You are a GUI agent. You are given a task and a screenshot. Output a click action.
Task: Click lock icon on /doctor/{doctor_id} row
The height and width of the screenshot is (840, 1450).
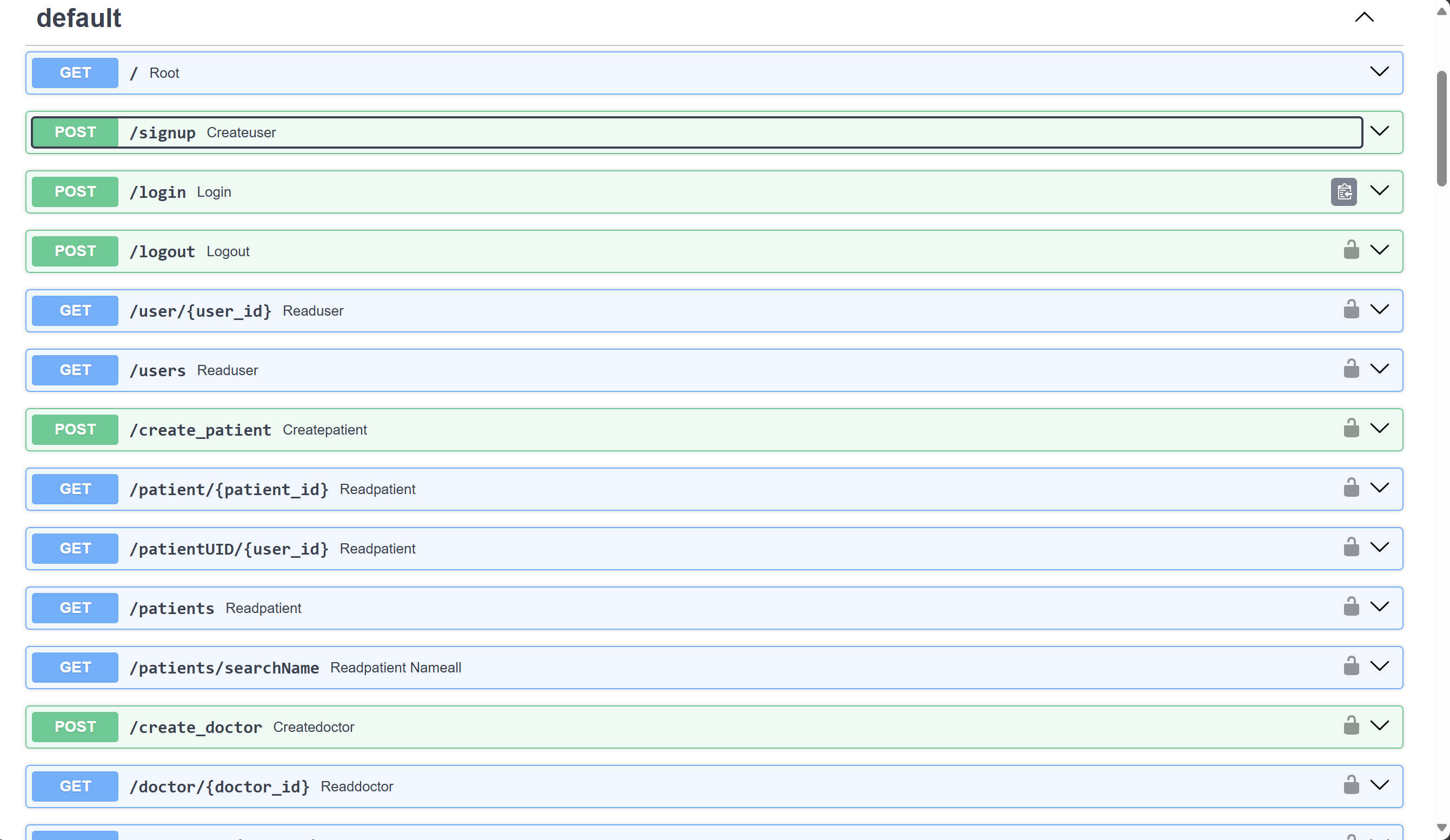[1351, 785]
